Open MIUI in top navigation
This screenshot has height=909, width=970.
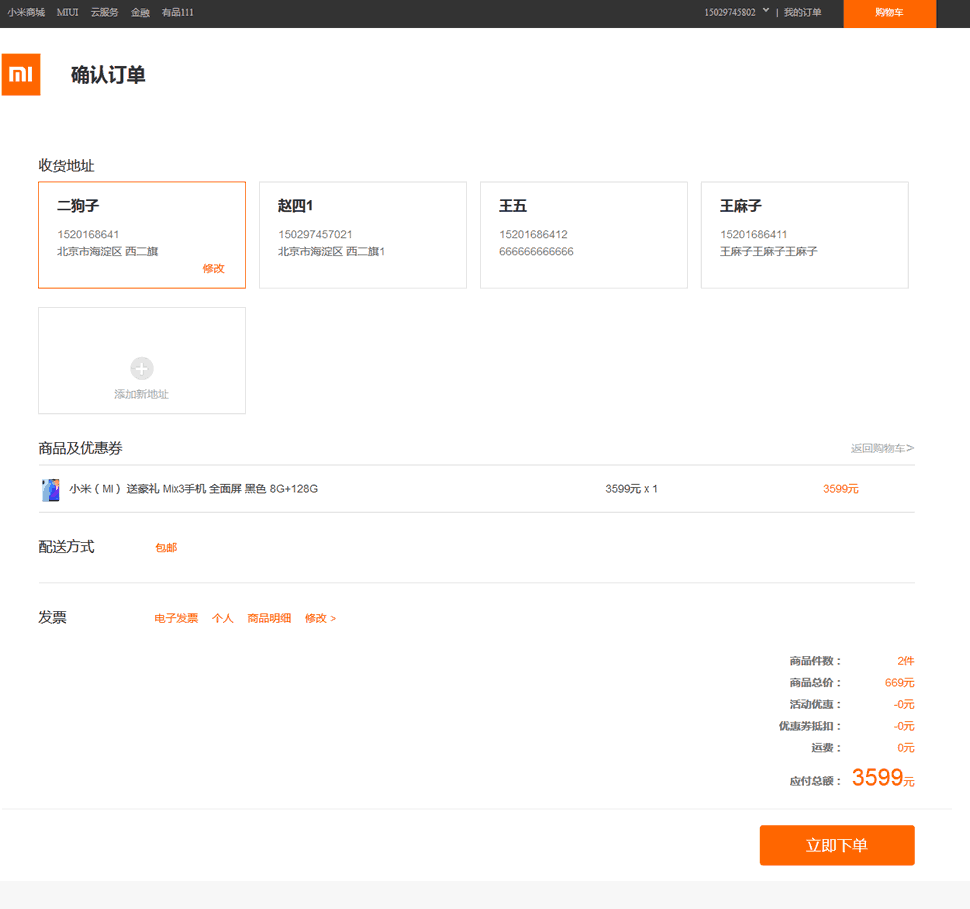(x=67, y=12)
